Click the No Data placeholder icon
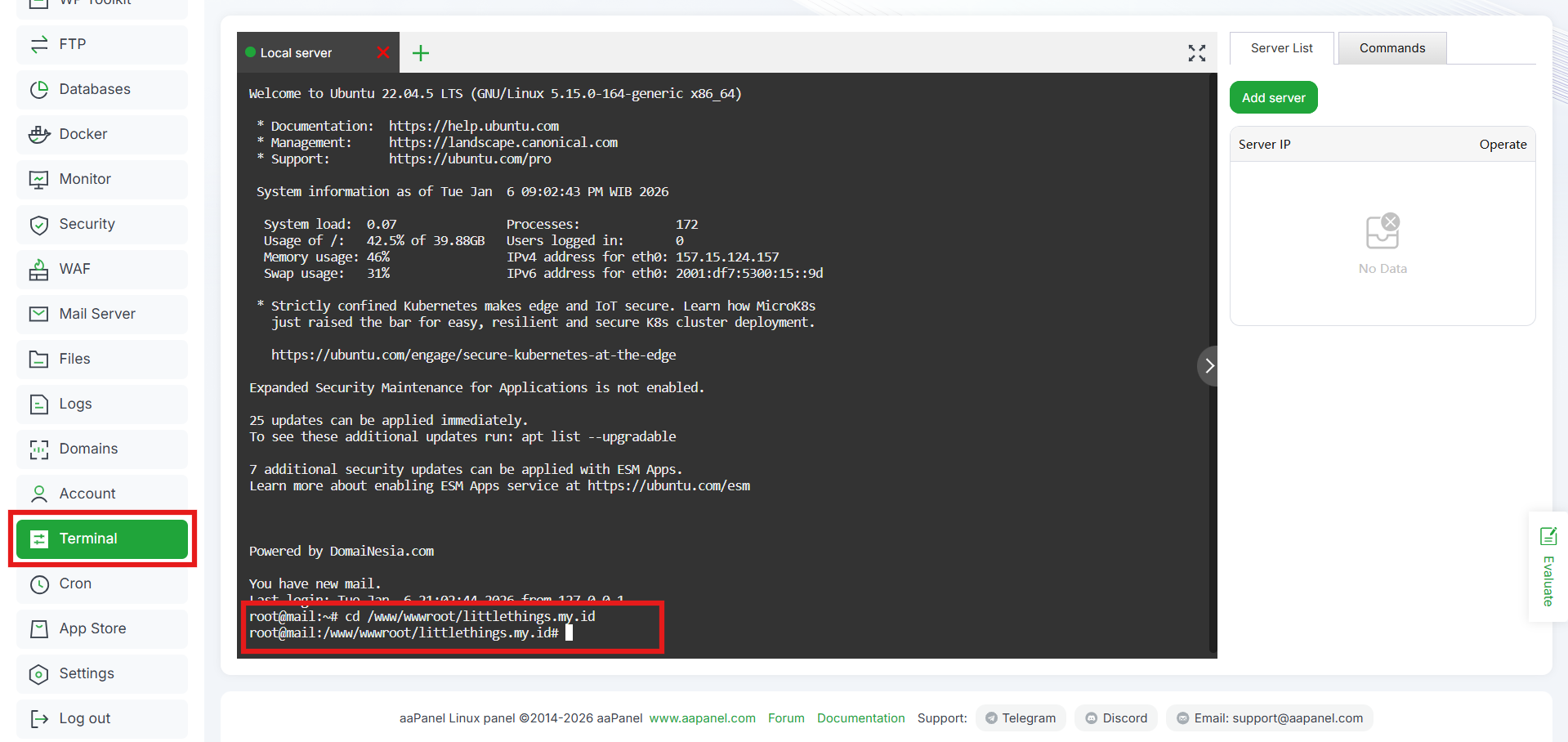The width and height of the screenshot is (1568, 742). (1383, 232)
